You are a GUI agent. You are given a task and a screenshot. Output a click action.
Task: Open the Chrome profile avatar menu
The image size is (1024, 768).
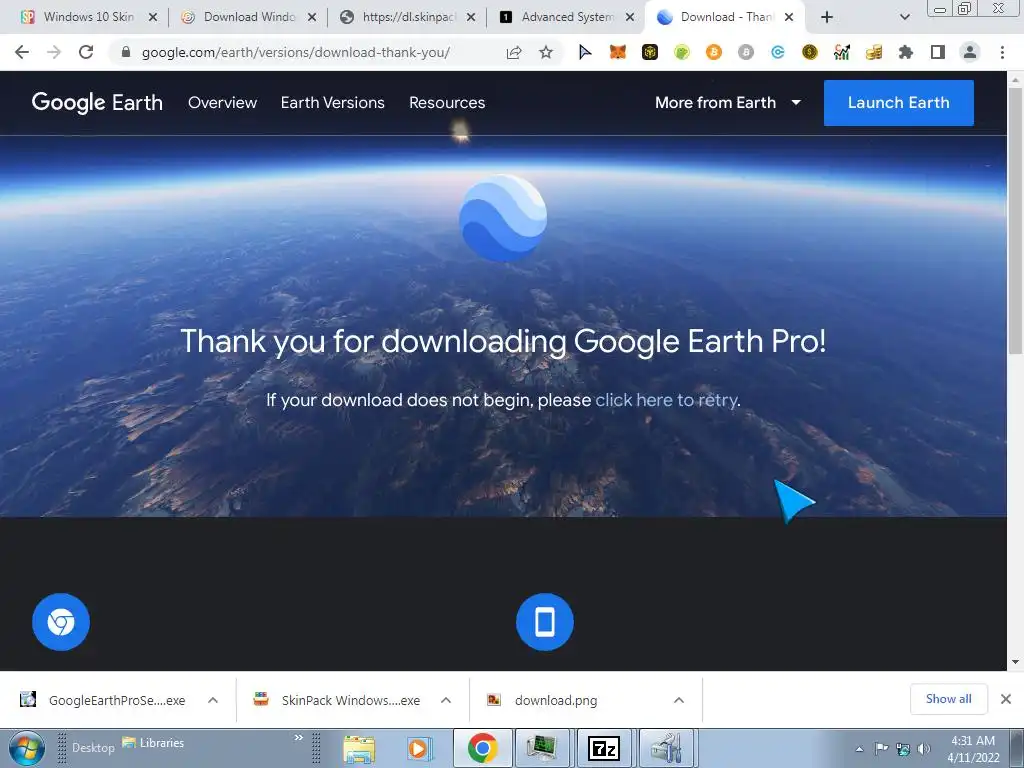(970, 52)
